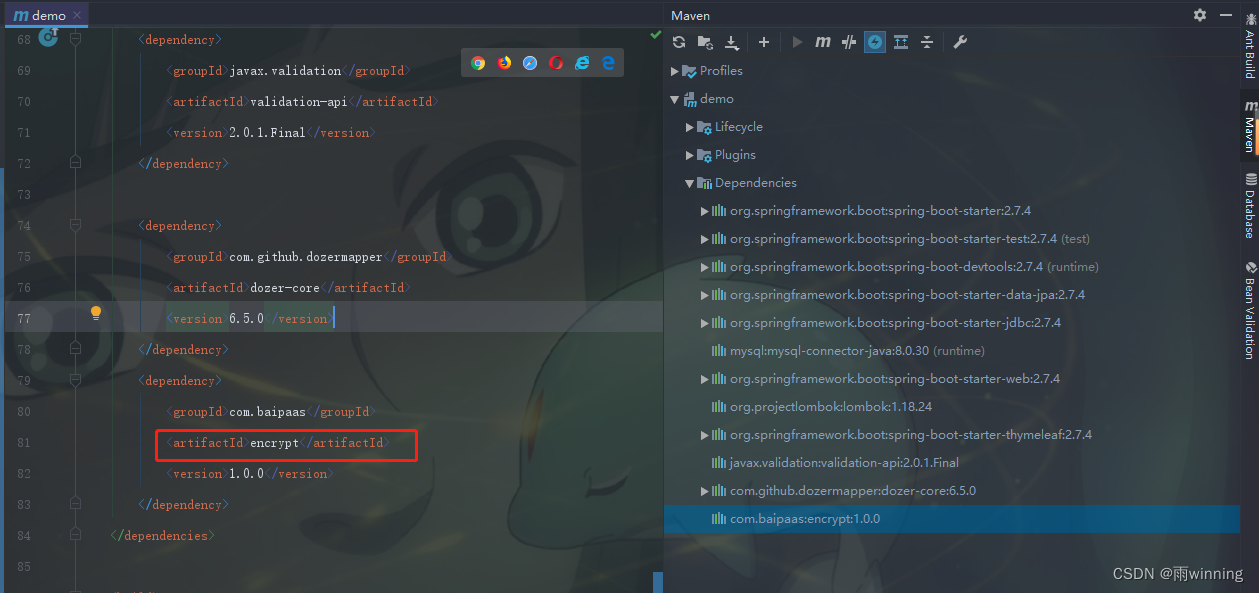Expand spring-boot-starter-thymeleaf dependency arrow

(x=704, y=435)
